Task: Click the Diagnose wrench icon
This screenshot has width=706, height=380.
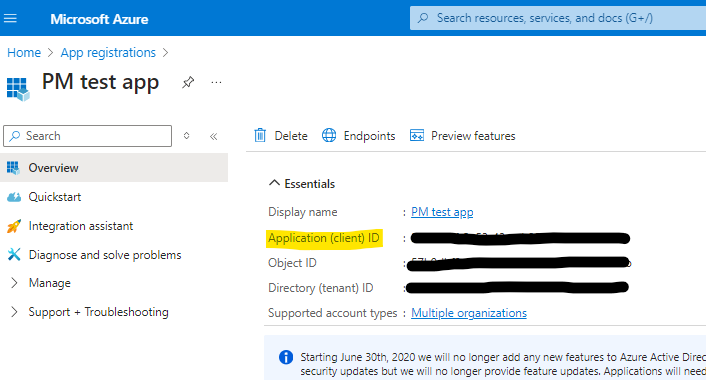Action: (14, 255)
